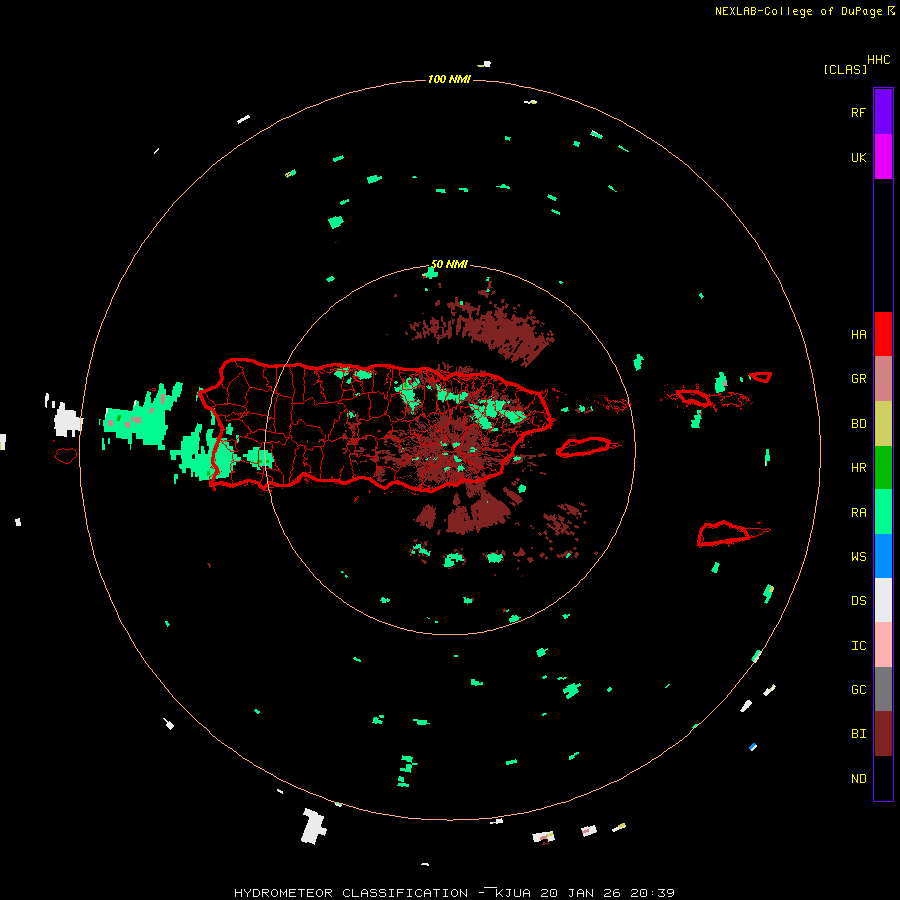Click the GR legend label
The height and width of the screenshot is (900, 900).
[x=858, y=379]
